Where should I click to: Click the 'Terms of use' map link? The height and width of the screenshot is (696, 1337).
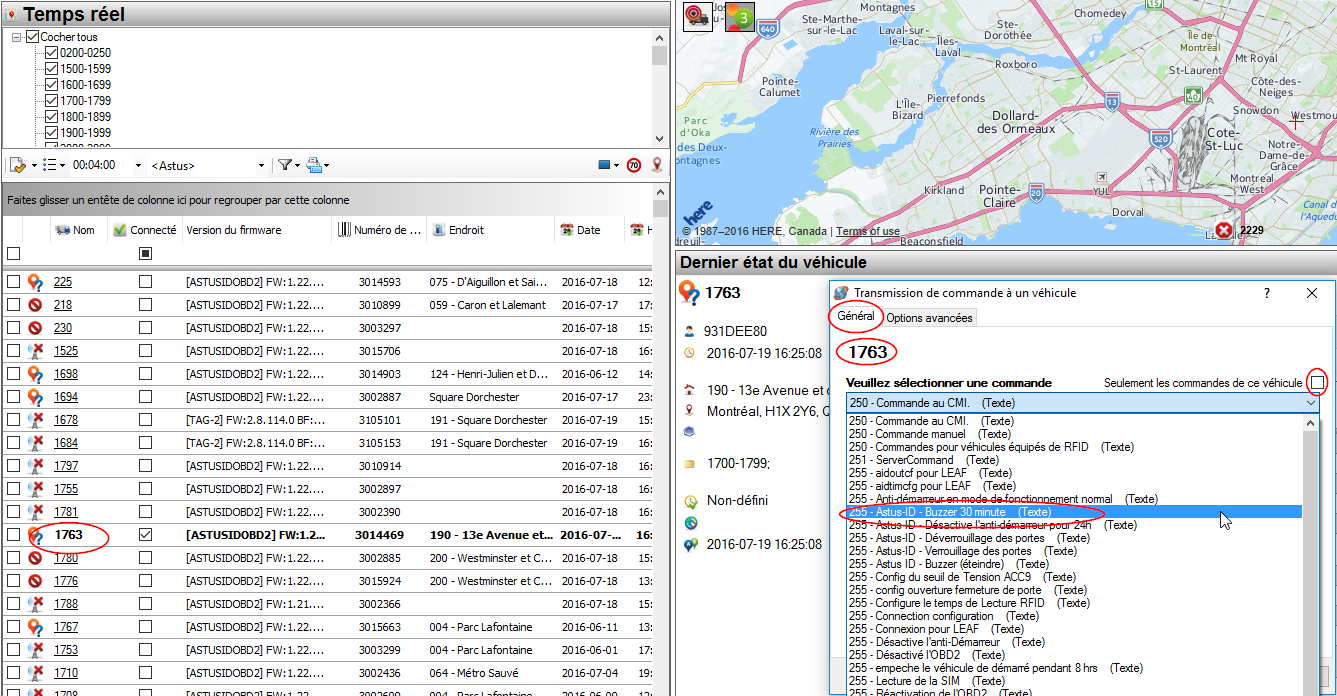pyautogui.click(x=867, y=232)
